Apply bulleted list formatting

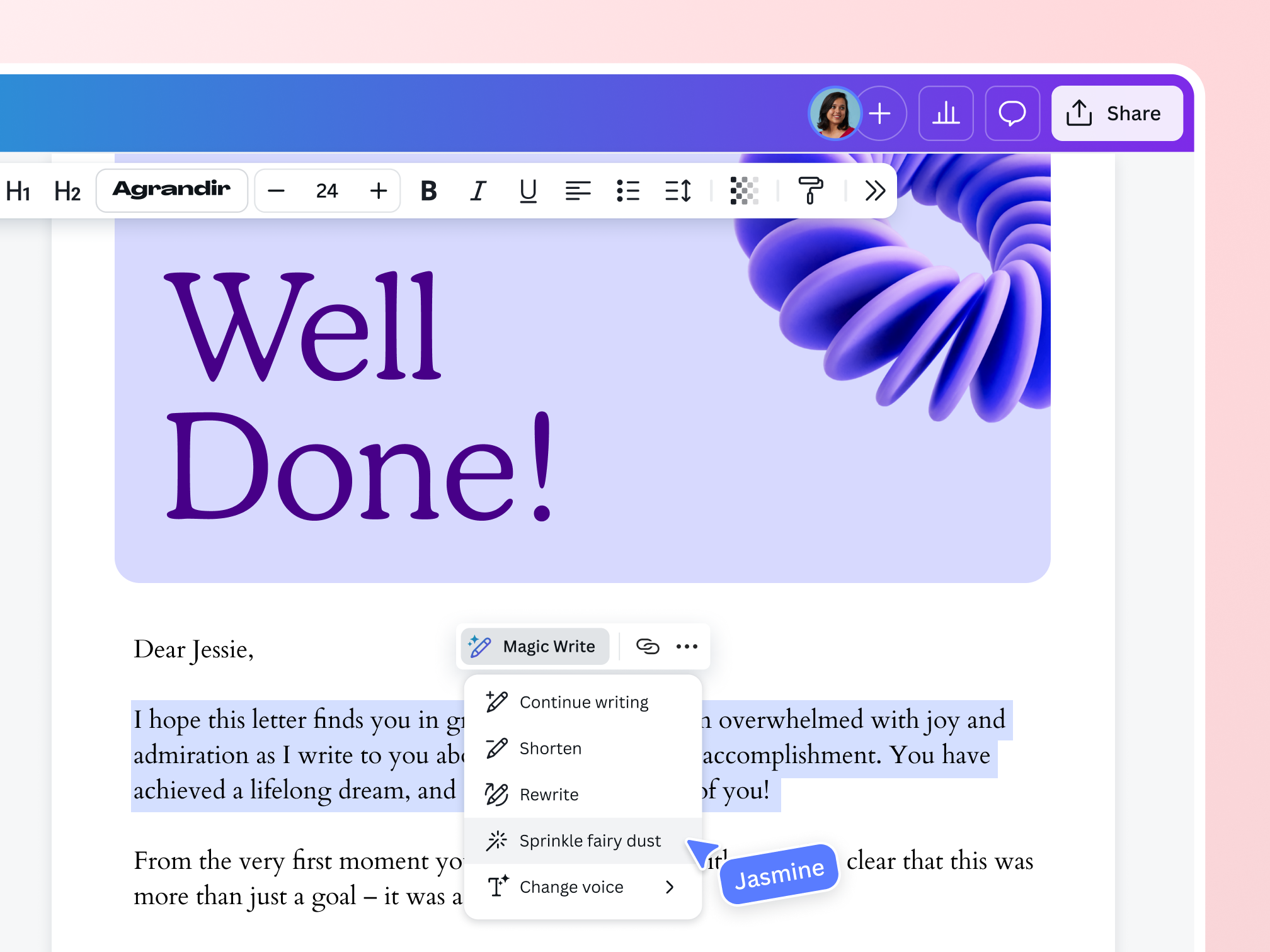coord(628,191)
